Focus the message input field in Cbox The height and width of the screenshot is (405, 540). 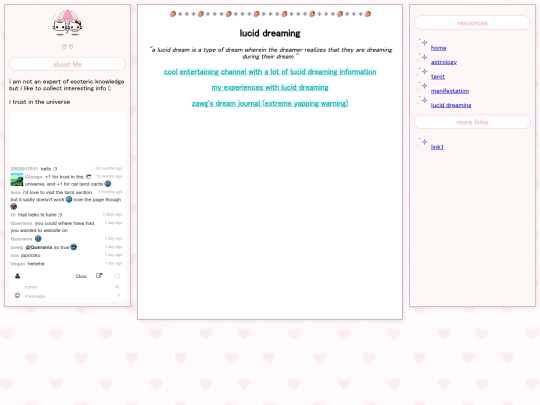pyautogui.click(x=69, y=296)
